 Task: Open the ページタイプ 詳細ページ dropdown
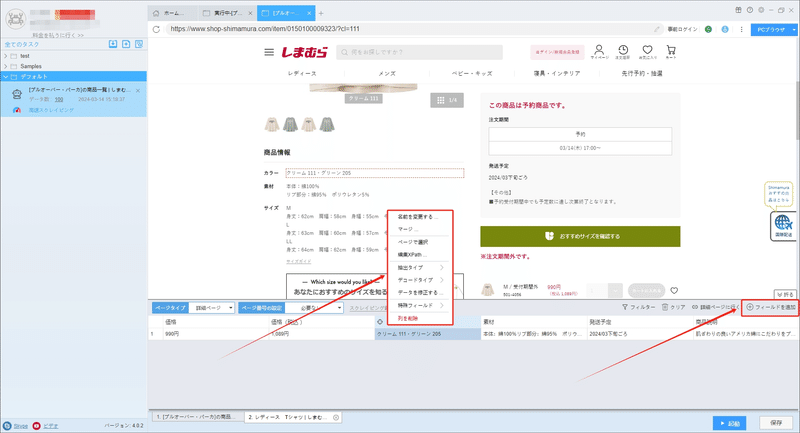[212, 308]
